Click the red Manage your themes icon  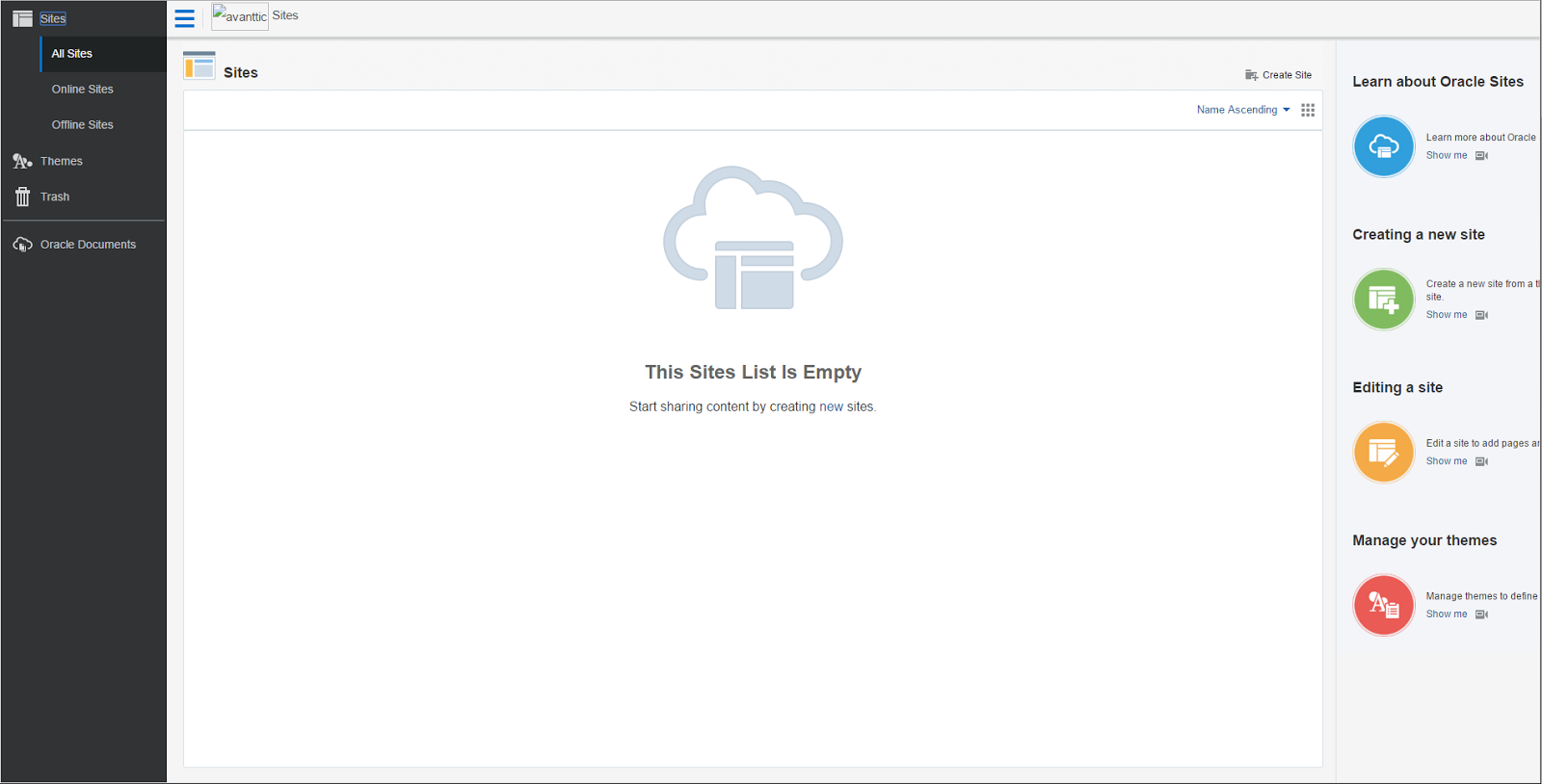click(x=1384, y=606)
